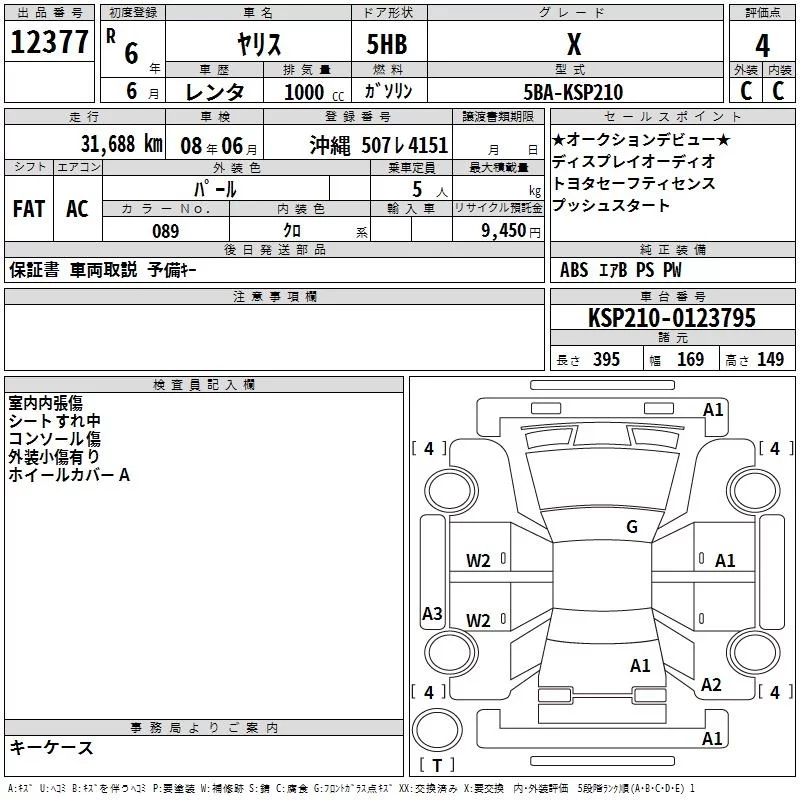Click the G mark on the windshield
This screenshot has height=800, width=800.
click(x=631, y=527)
